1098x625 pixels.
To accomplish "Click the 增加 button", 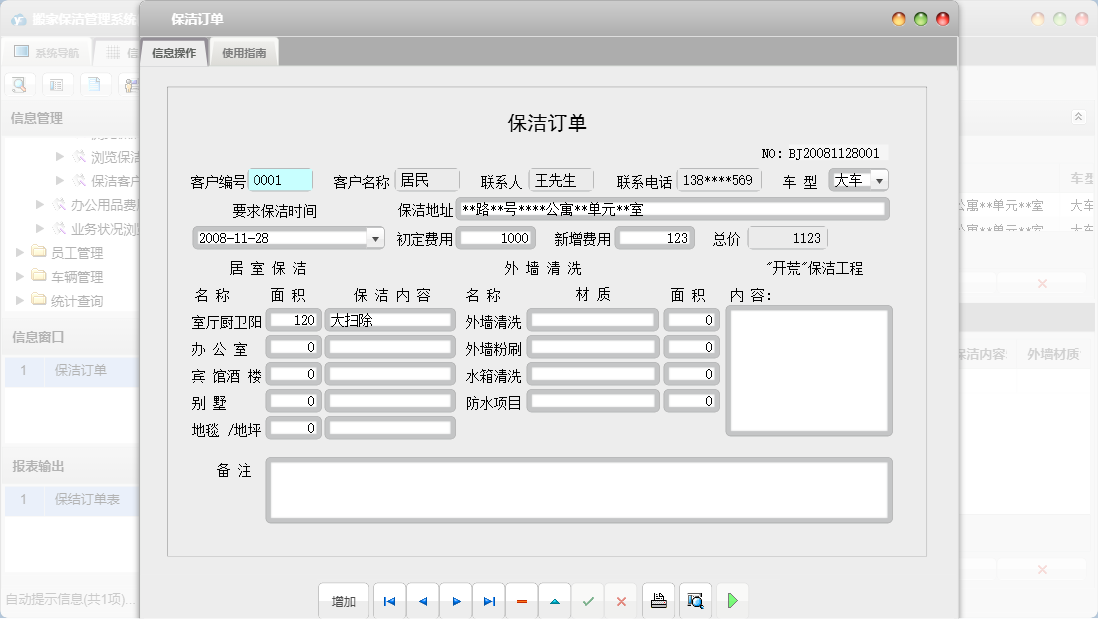I will click(344, 601).
